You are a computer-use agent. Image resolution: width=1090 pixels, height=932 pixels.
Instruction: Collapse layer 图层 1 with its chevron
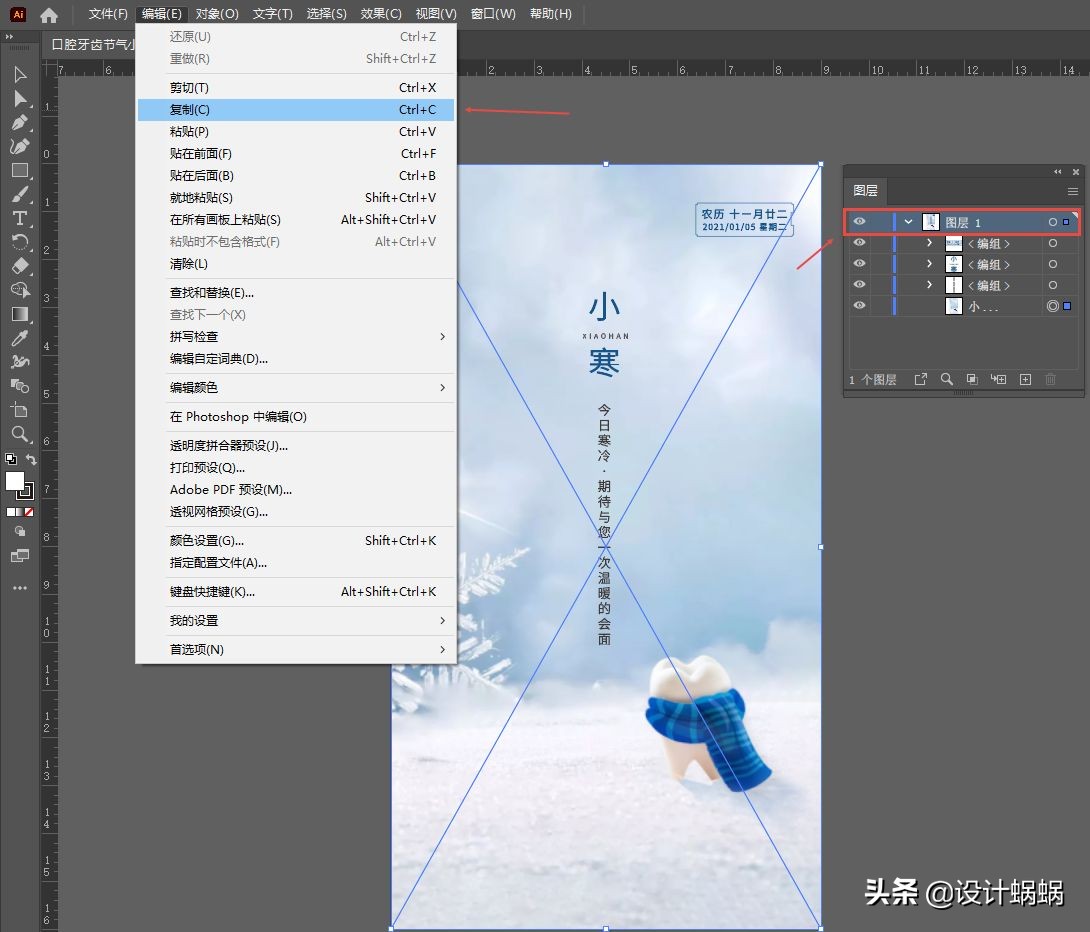pos(908,222)
